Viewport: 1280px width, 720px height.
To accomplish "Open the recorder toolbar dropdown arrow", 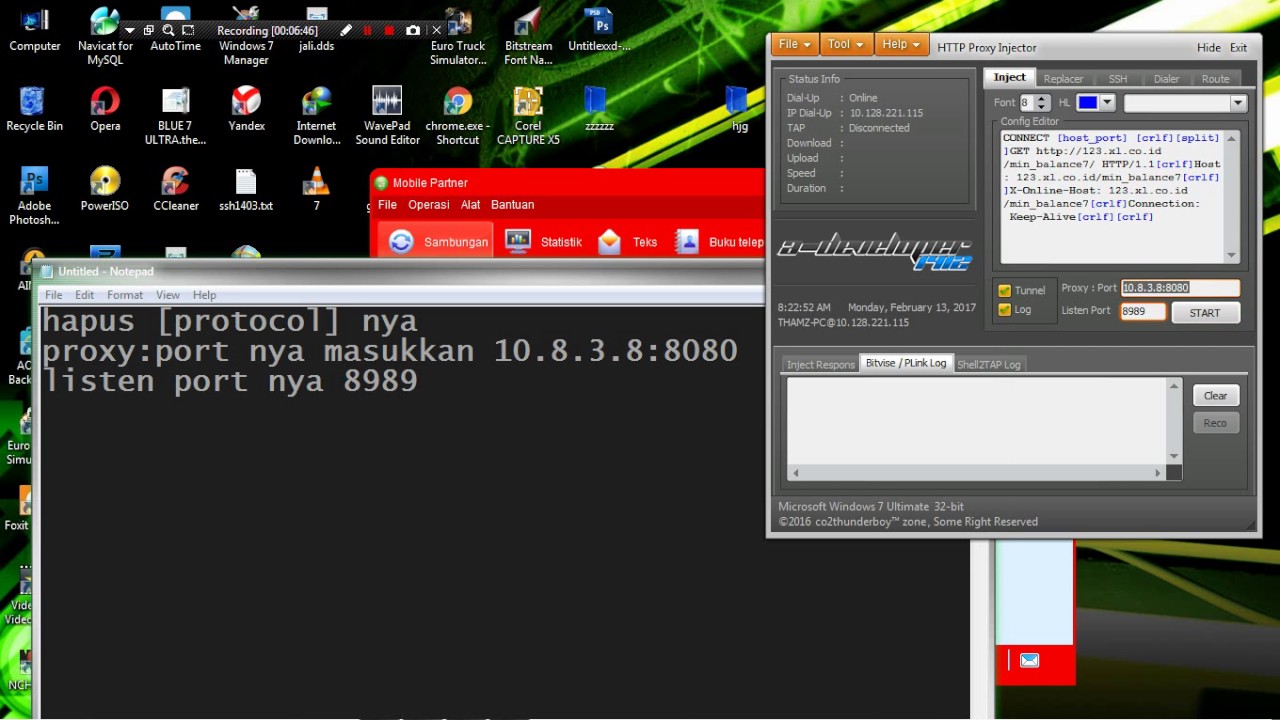I will 130,31.
